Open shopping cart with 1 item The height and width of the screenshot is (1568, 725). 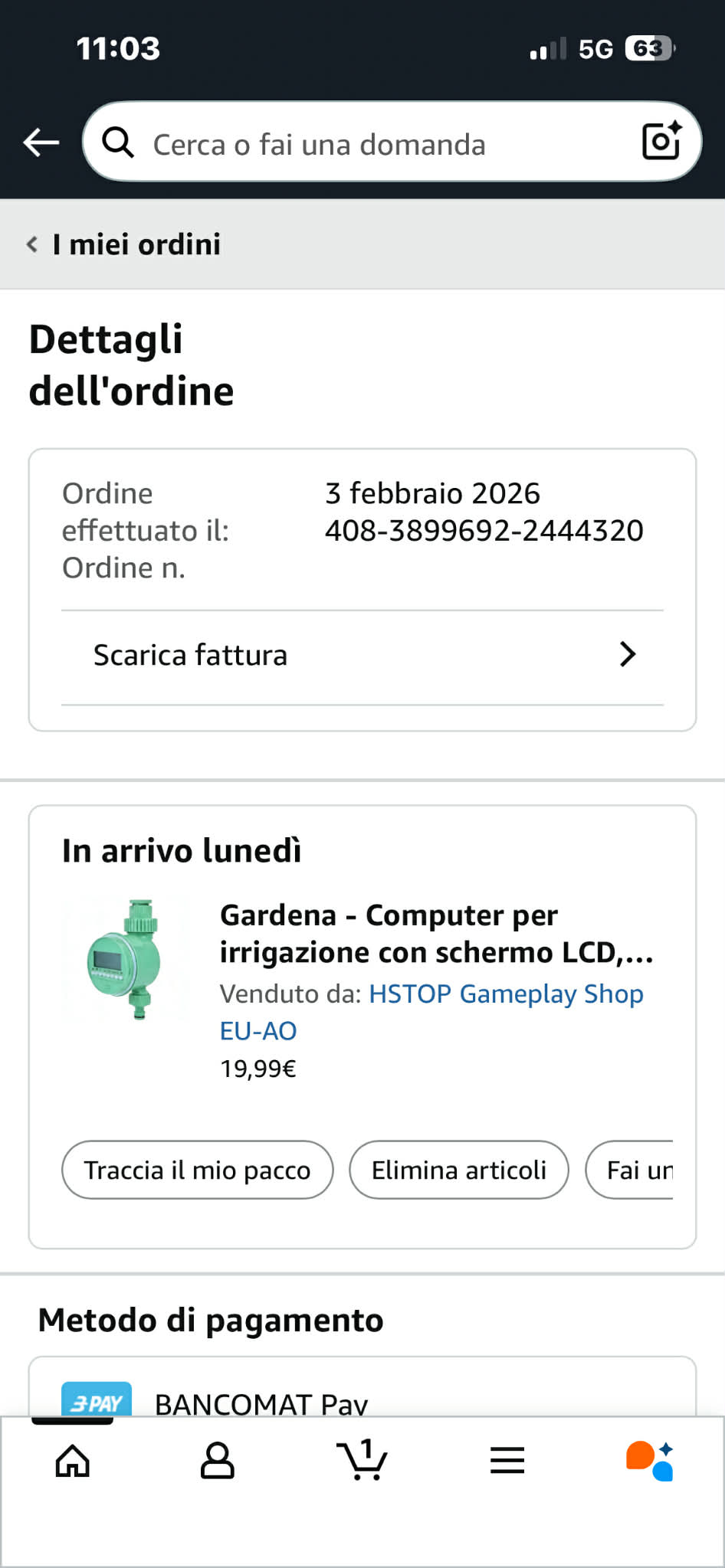[362, 1459]
